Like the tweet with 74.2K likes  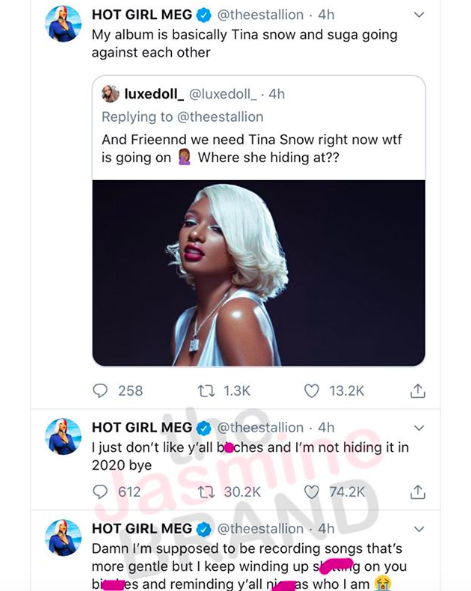click(312, 492)
